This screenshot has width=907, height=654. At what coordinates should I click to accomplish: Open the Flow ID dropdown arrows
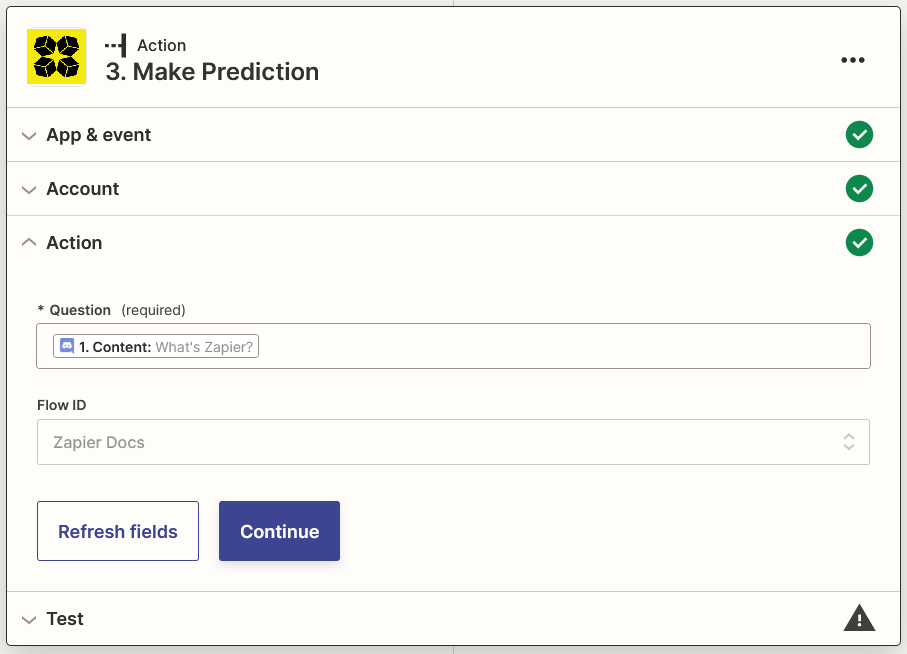(848, 442)
